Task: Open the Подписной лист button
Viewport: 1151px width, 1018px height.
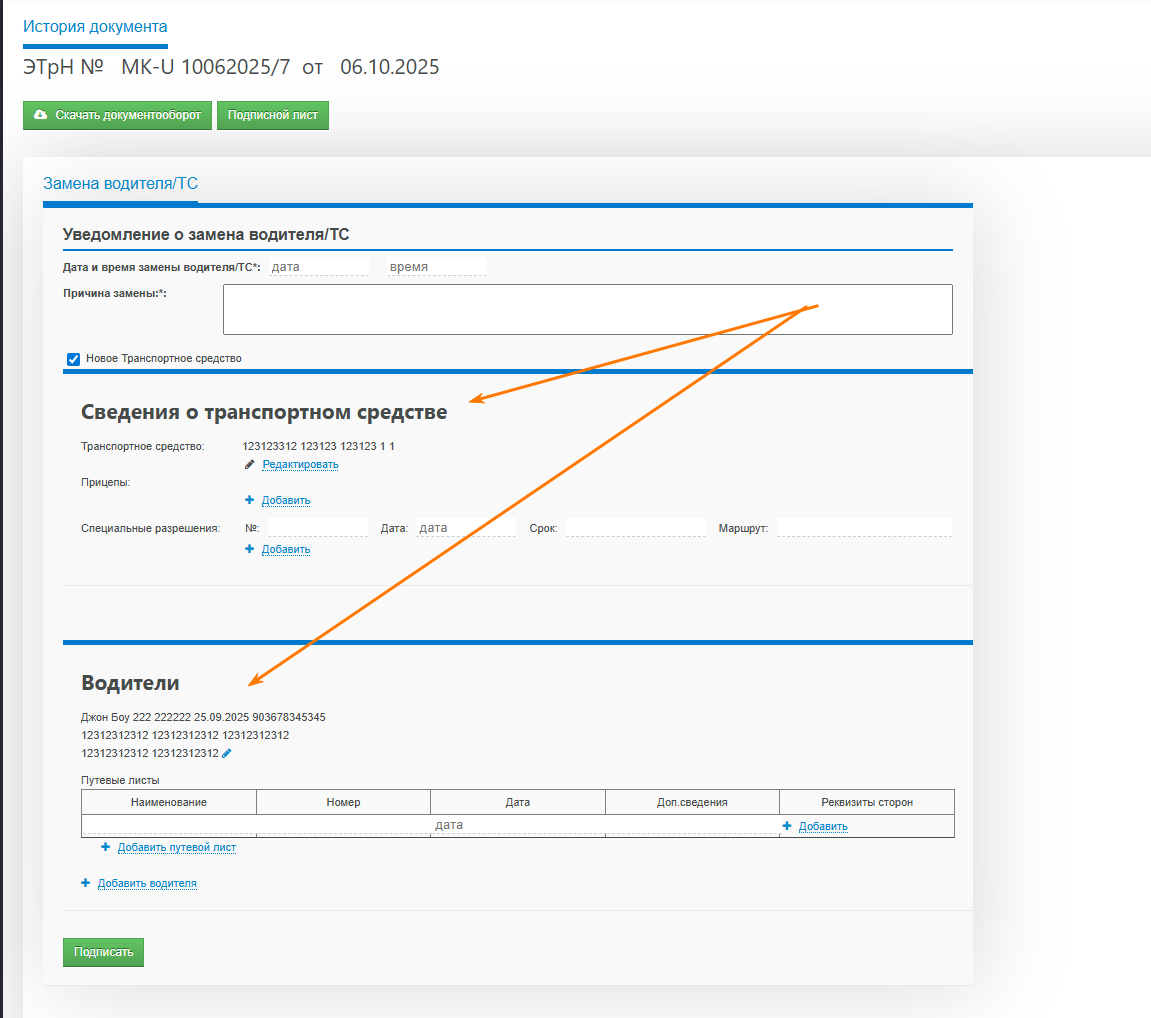Action: pos(272,115)
